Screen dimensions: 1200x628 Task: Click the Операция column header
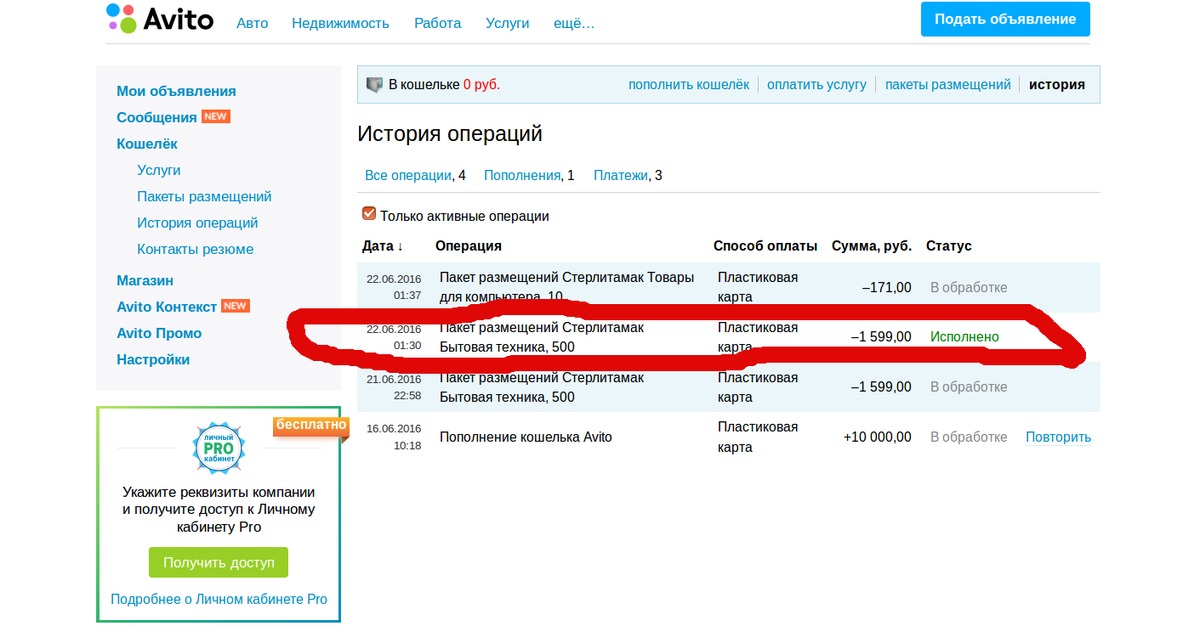[468, 246]
